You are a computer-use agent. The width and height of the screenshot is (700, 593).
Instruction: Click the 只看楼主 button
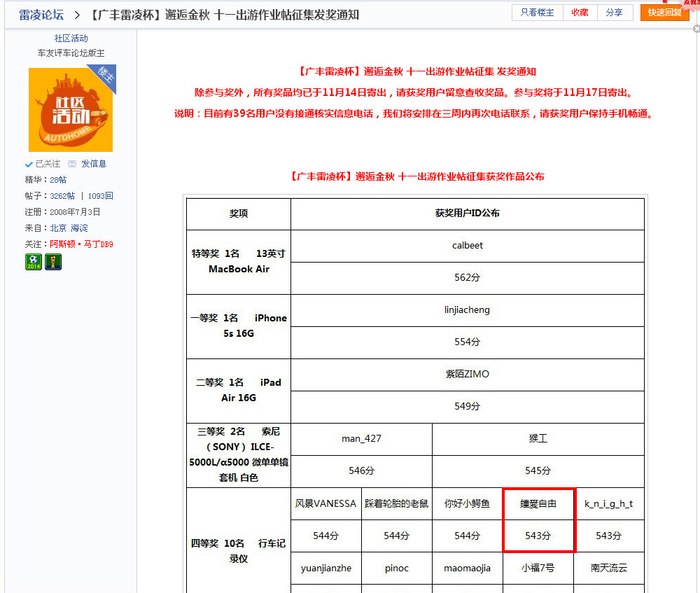pos(537,13)
